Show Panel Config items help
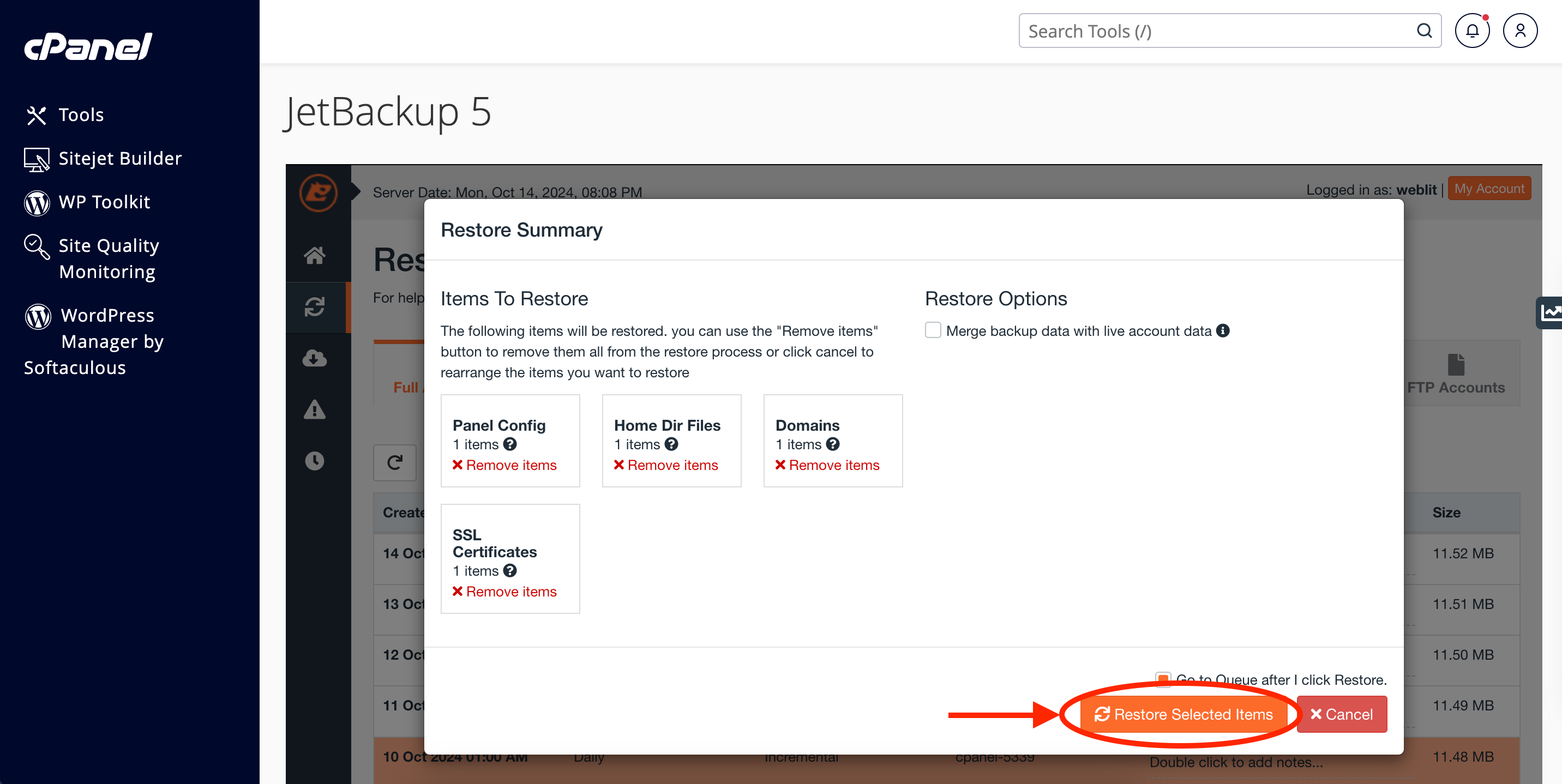This screenshot has height=784, width=1562. [510, 444]
